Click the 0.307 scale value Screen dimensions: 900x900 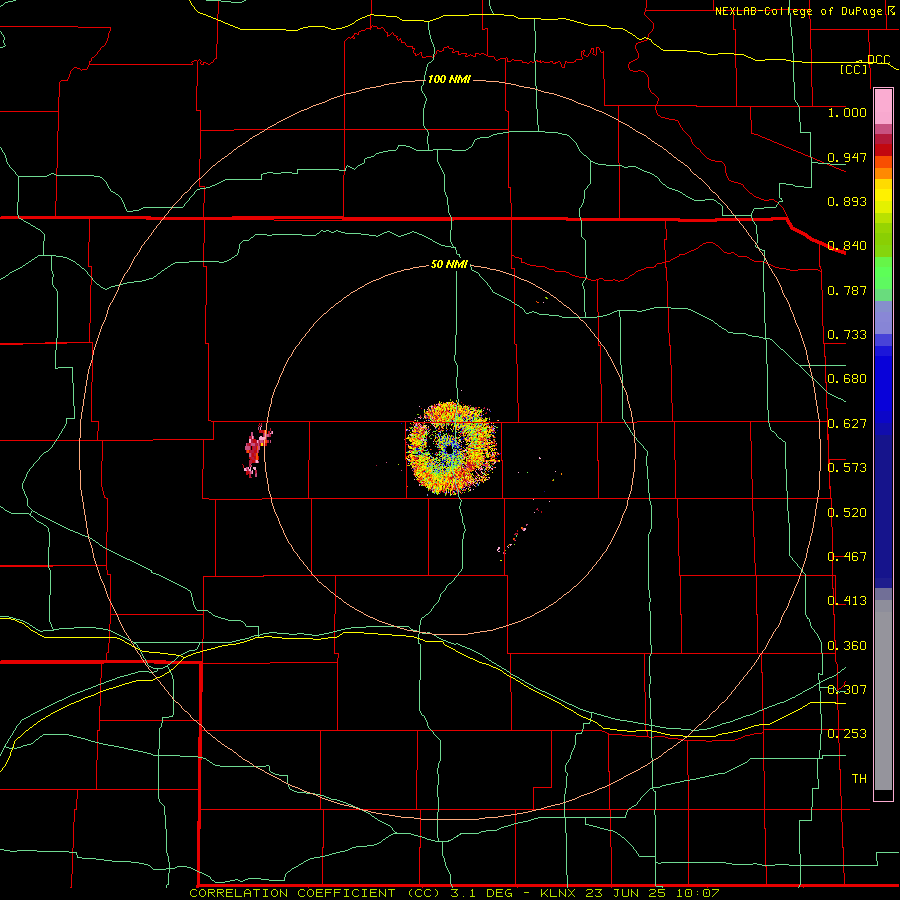point(847,690)
